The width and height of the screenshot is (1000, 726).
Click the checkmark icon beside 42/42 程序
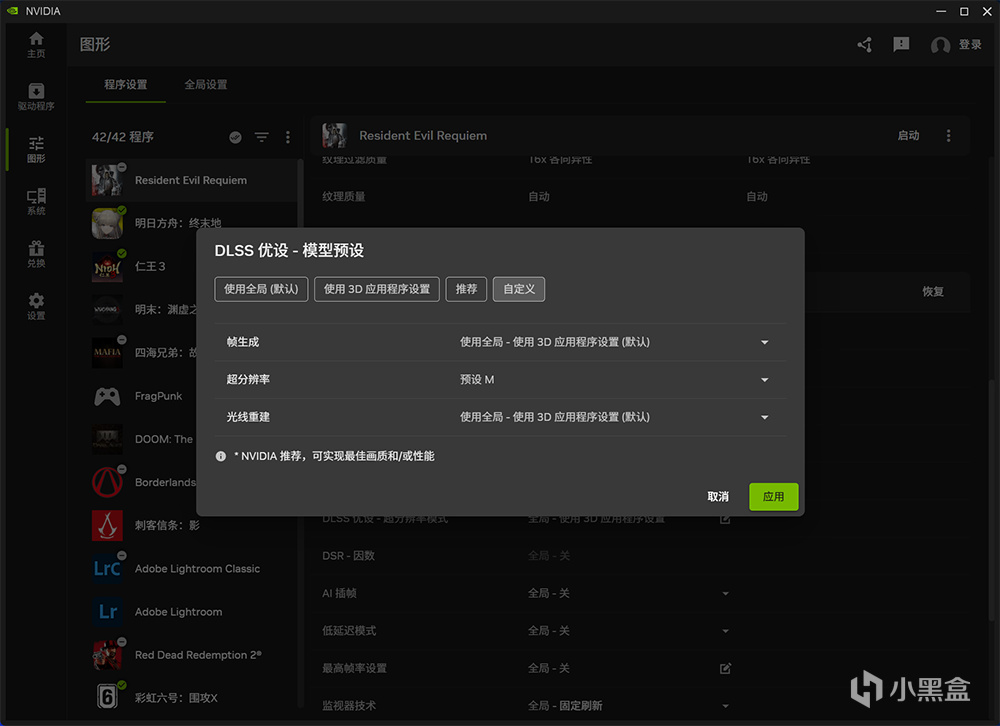(235, 137)
